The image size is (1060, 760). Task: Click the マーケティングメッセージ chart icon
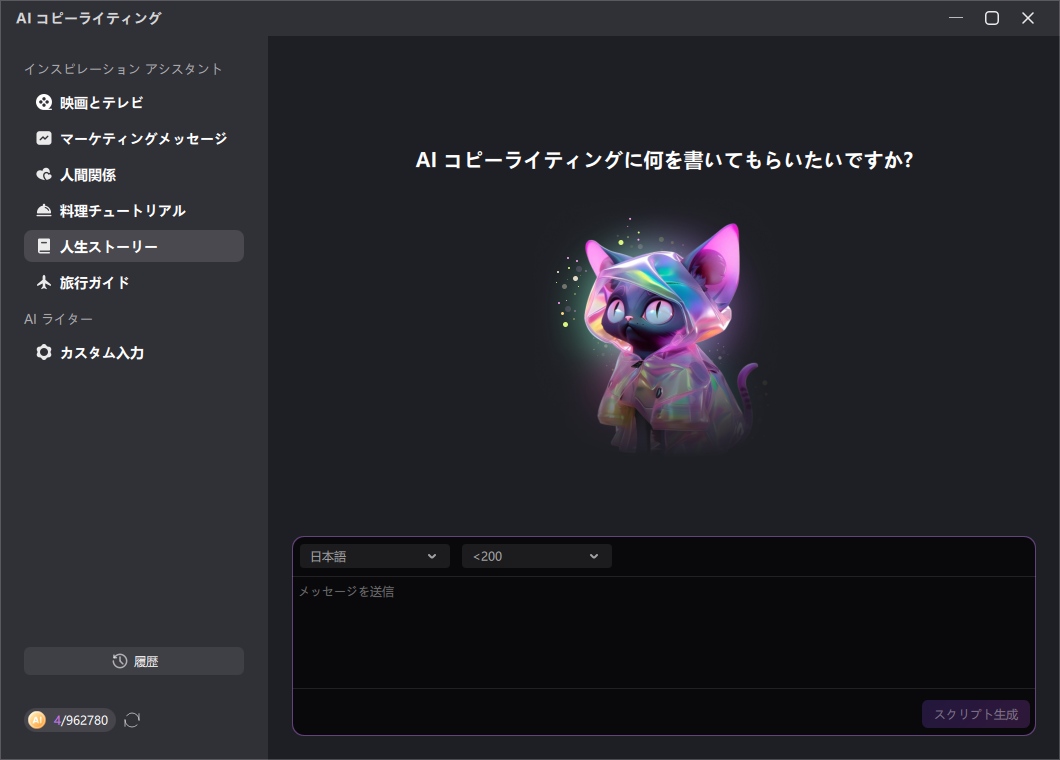coord(42,138)
